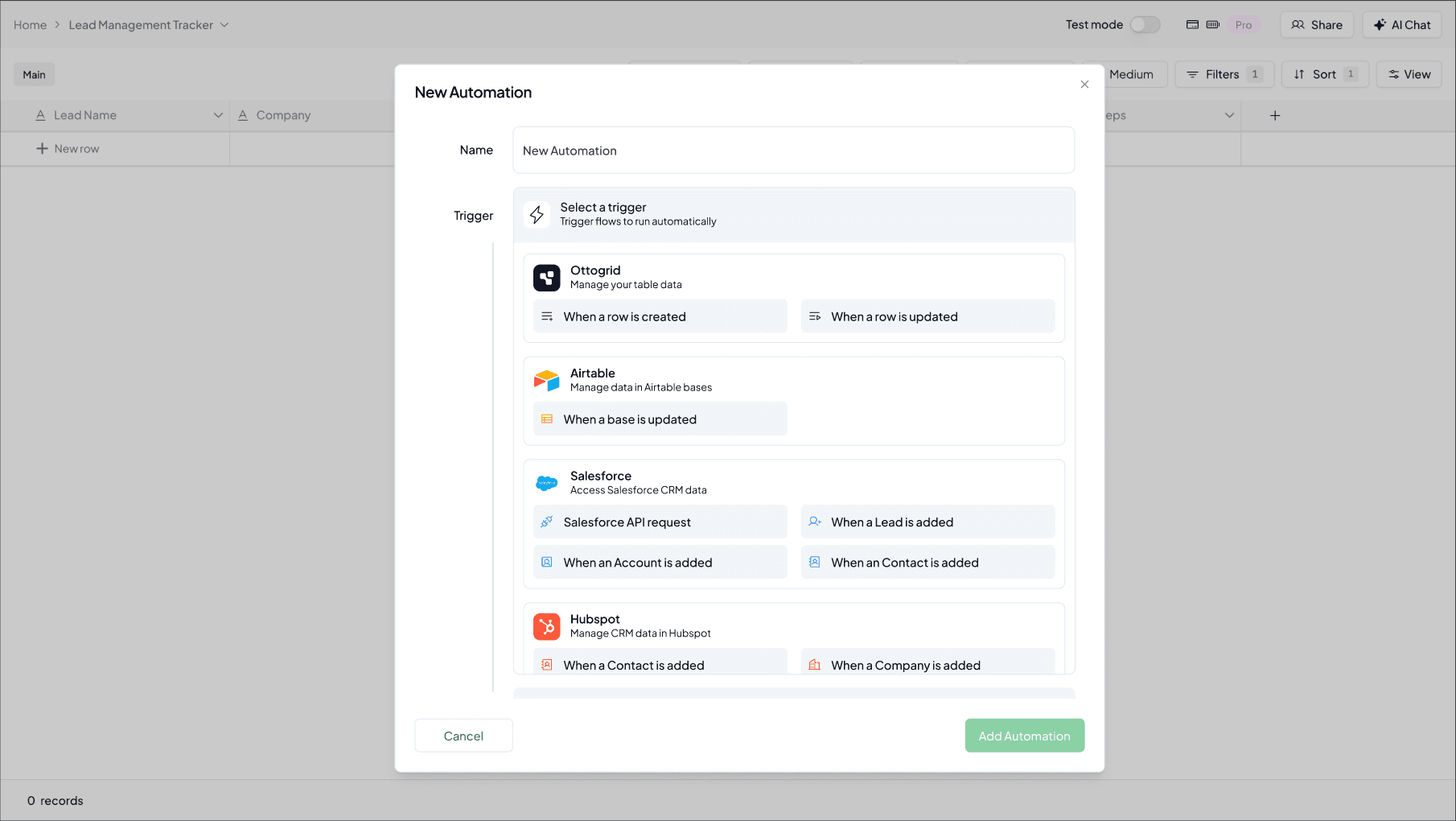Click the Ottogrid app logo icon
The image size is (1456, 821).
pyautogui.click(x=546, y=278)
